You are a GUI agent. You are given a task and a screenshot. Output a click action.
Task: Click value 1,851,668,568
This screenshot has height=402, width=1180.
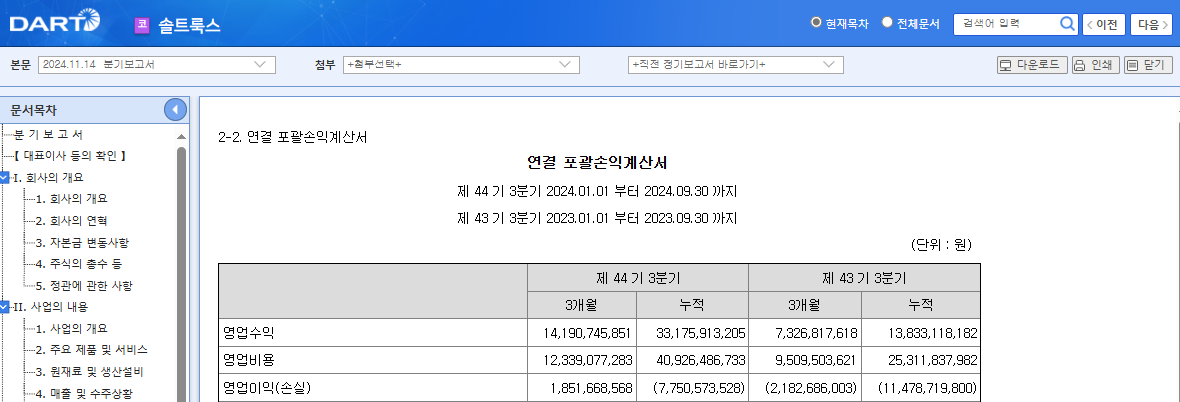[591, 388]
